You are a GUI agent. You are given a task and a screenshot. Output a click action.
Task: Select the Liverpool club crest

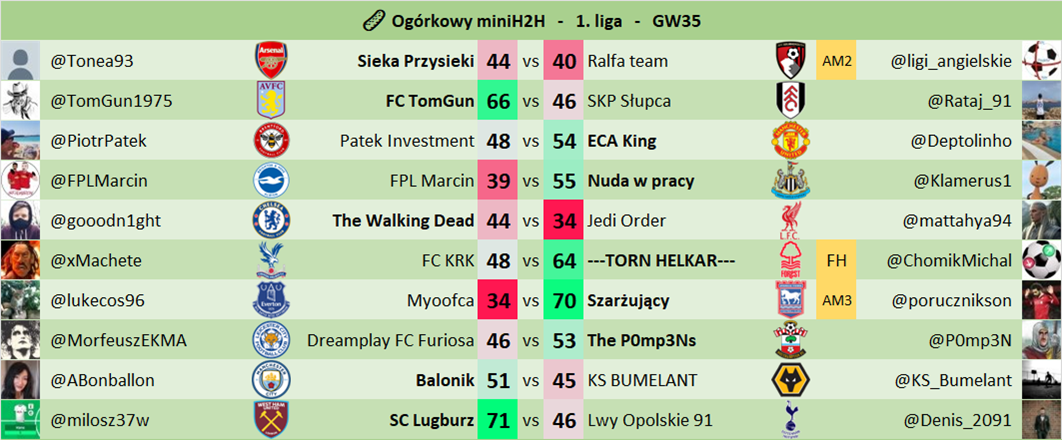tap(790, 220)
